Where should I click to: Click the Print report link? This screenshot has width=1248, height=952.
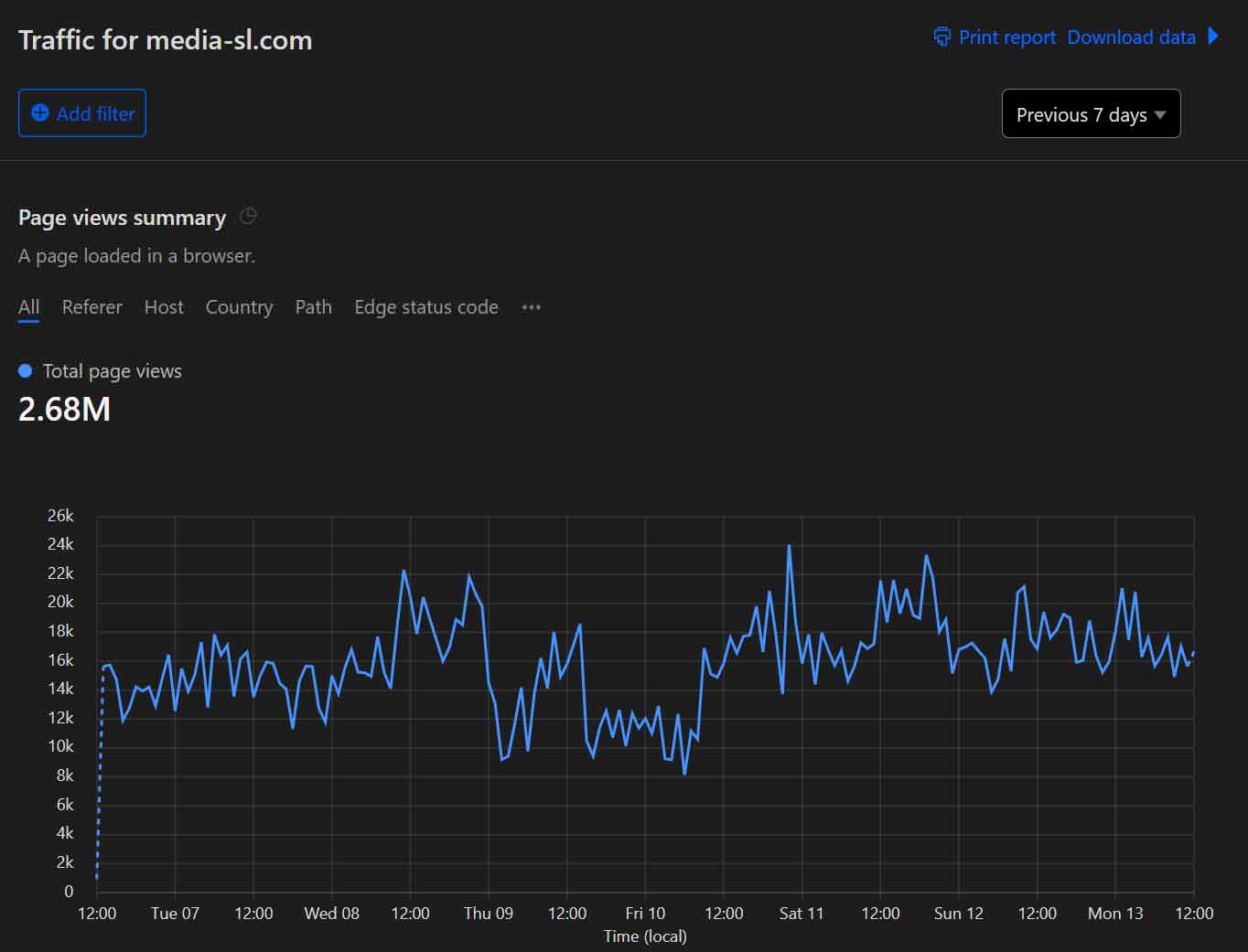tap(1006, 37)
